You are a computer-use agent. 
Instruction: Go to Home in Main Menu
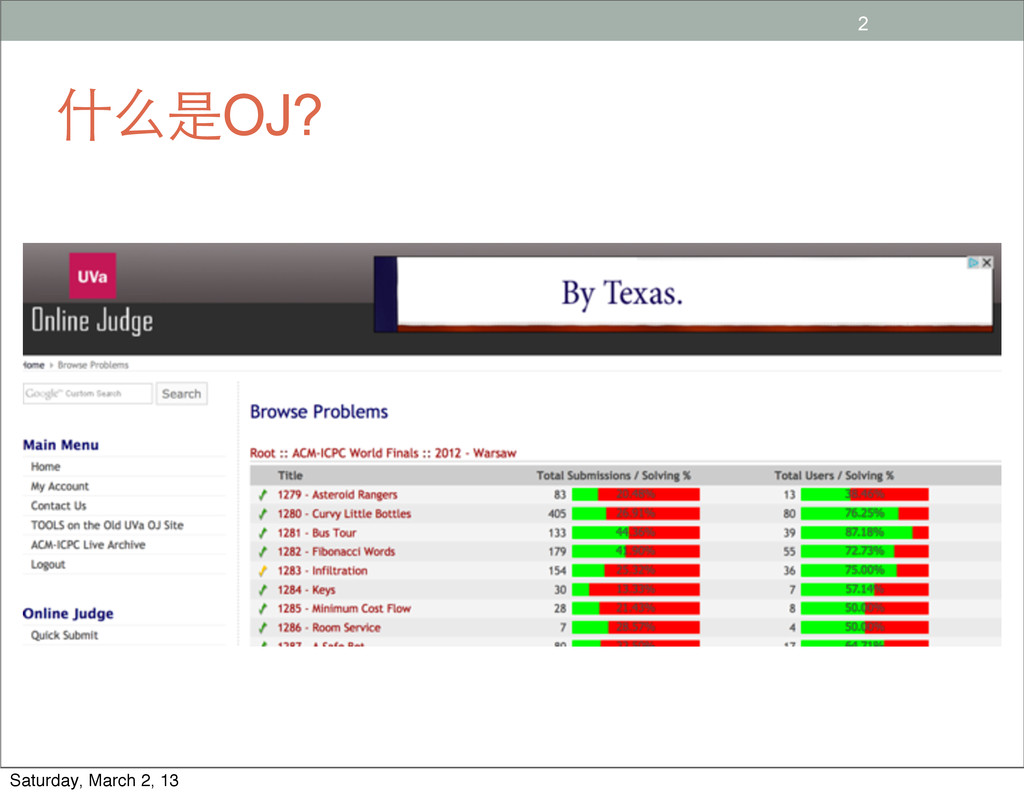pos(45,467)
